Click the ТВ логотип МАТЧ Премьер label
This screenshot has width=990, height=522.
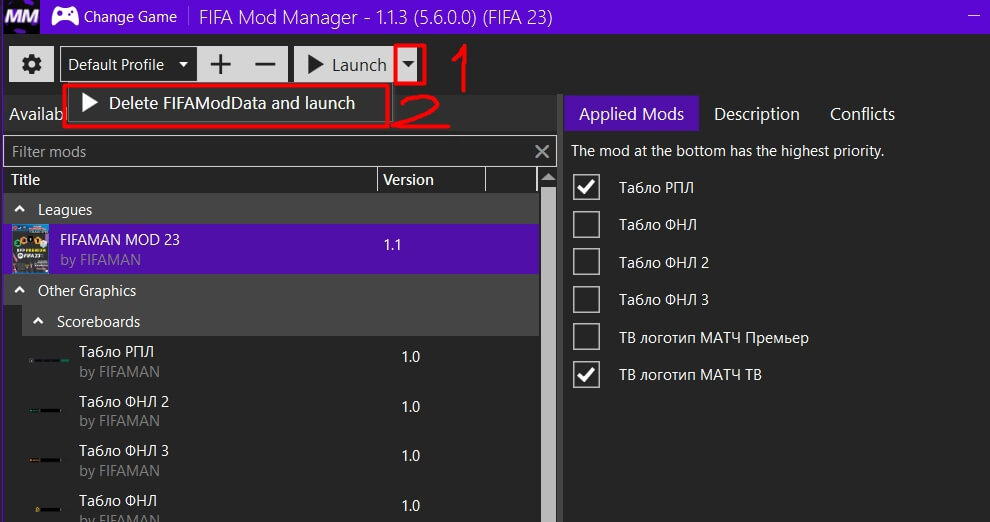713,338
